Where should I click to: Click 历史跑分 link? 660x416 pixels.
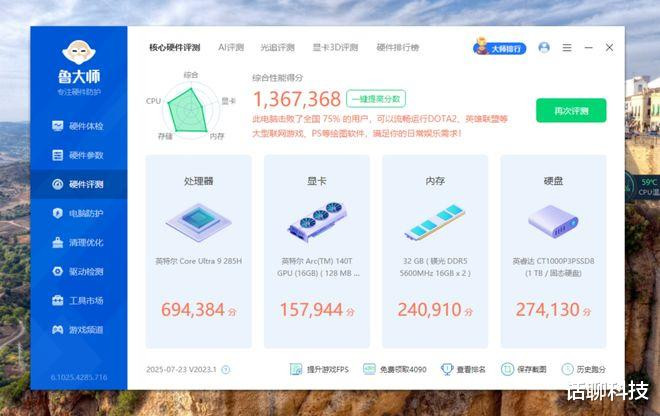coord(584,369)
